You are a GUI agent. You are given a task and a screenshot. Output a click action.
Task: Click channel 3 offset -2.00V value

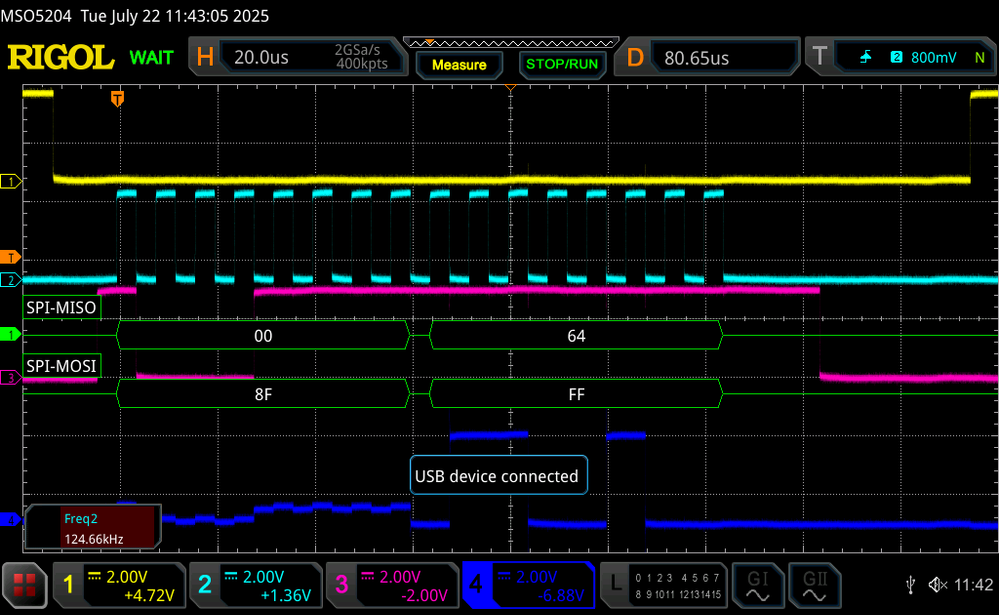pyautogui.click(x=424, y=595)
